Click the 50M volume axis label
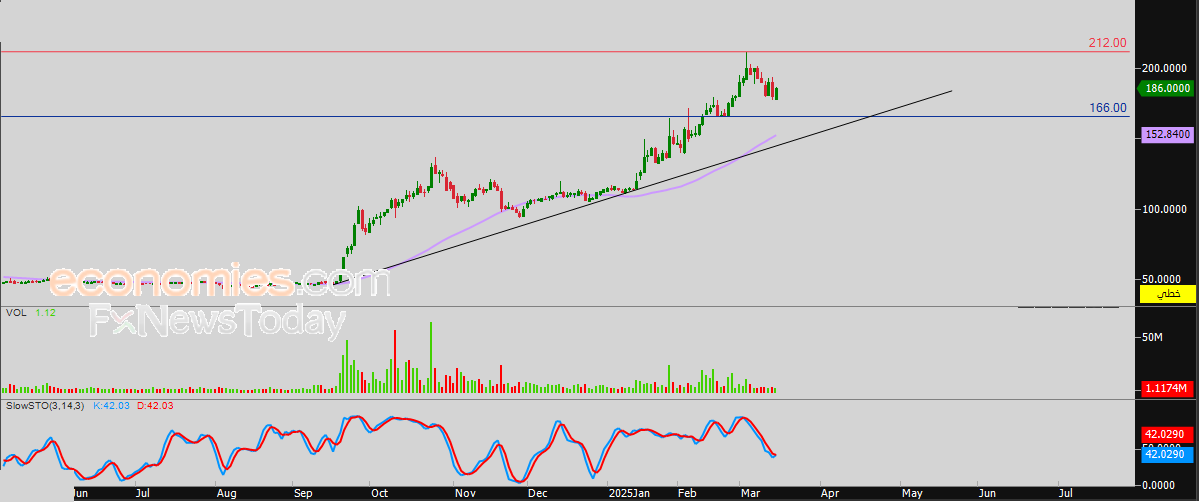 click(1154, 337)
